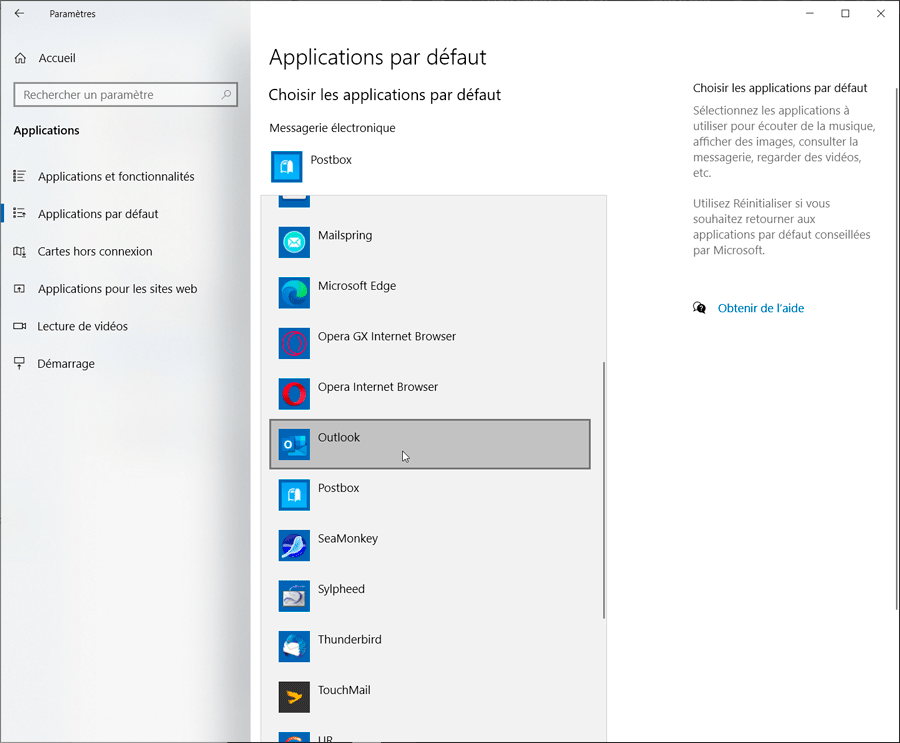Viewport: 900px width, 743px height.
Task: Select Mailspring text label
Action: click(x=345, y=235)
